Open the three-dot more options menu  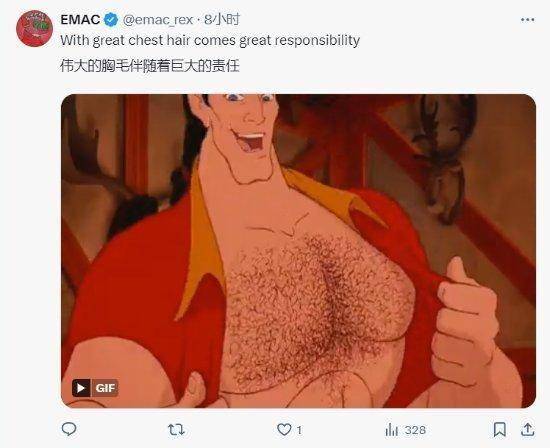pos(527,20)
